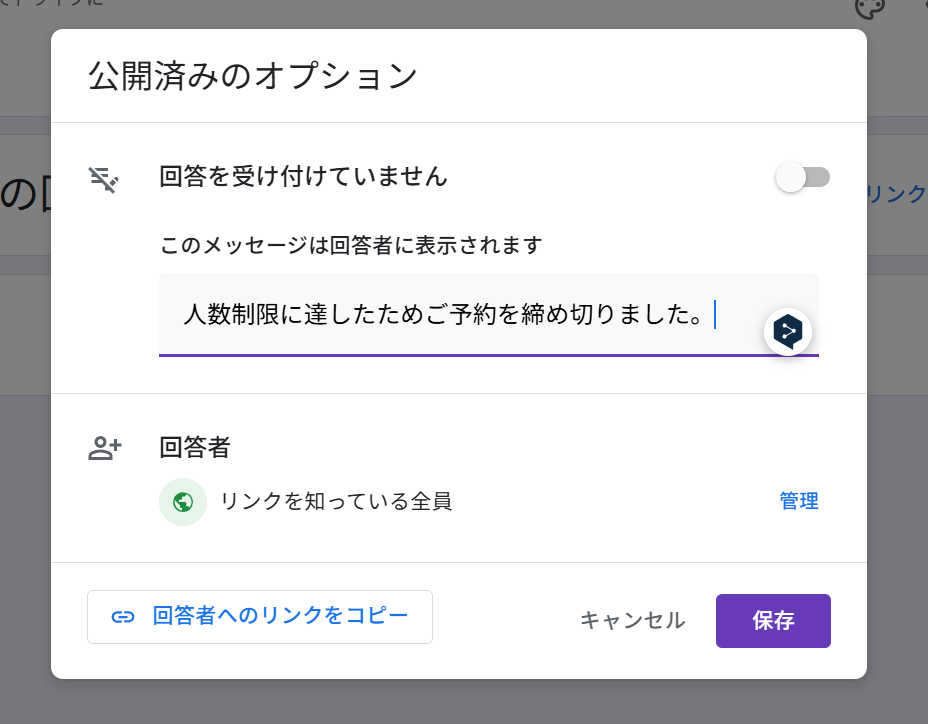Click the このメッセージは回答者に表示されます caption

(351, 245)
